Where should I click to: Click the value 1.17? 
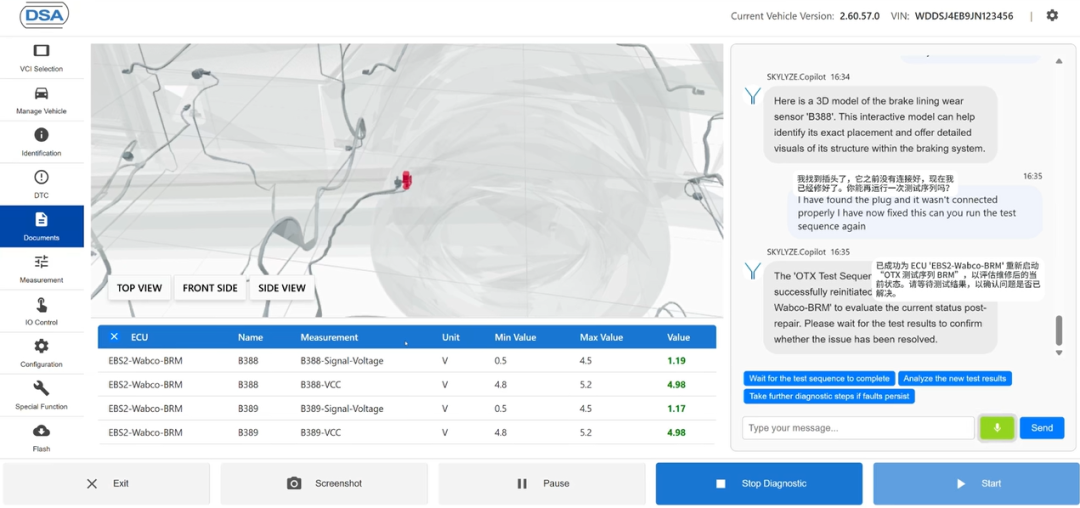click(x=676, y=408)
